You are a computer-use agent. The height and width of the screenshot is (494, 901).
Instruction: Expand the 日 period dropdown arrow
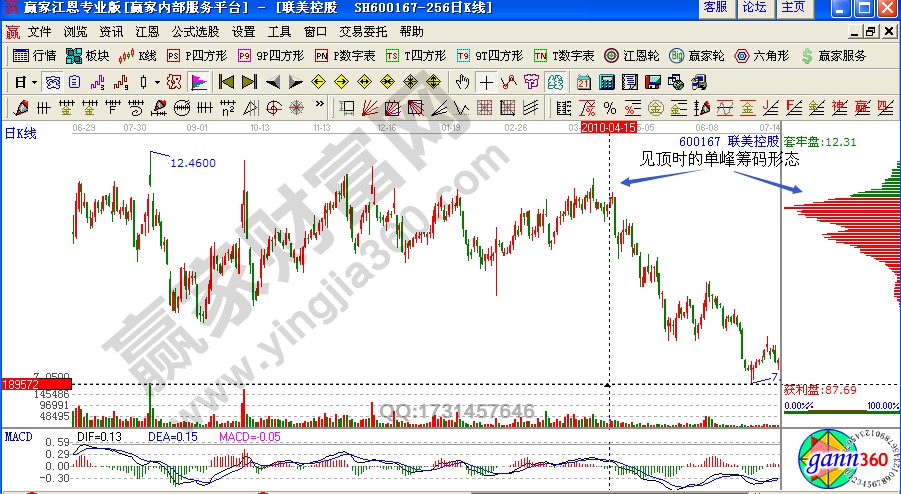pos(34,83)
